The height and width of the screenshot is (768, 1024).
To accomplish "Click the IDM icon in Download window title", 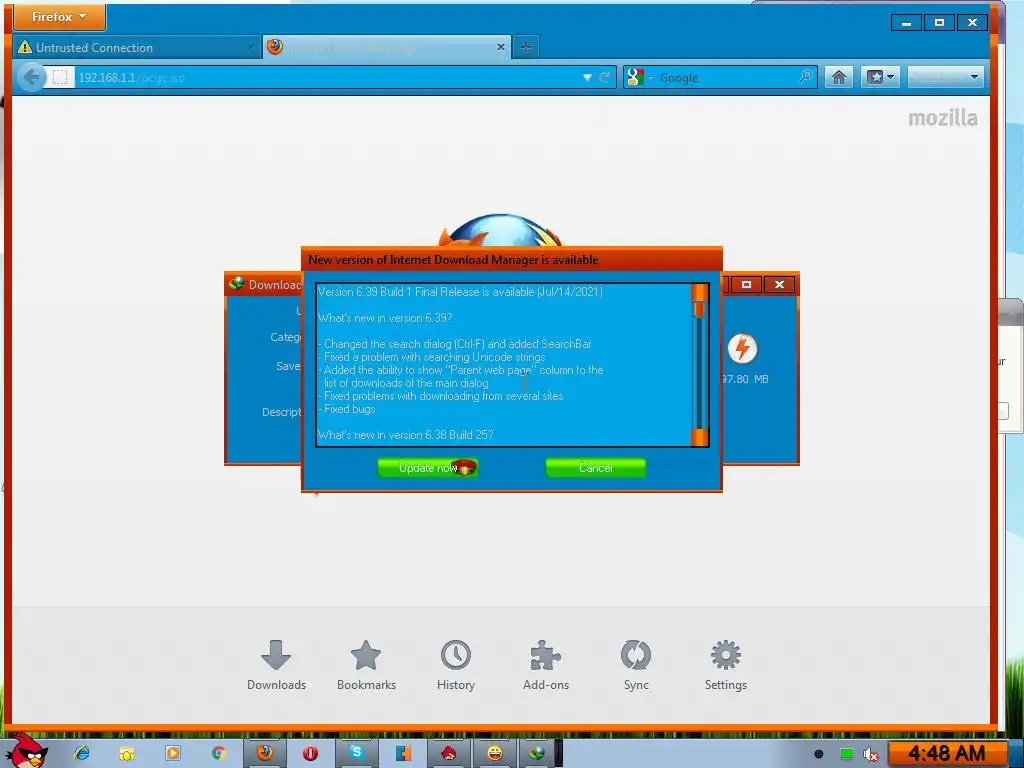I will coord(237,283).
